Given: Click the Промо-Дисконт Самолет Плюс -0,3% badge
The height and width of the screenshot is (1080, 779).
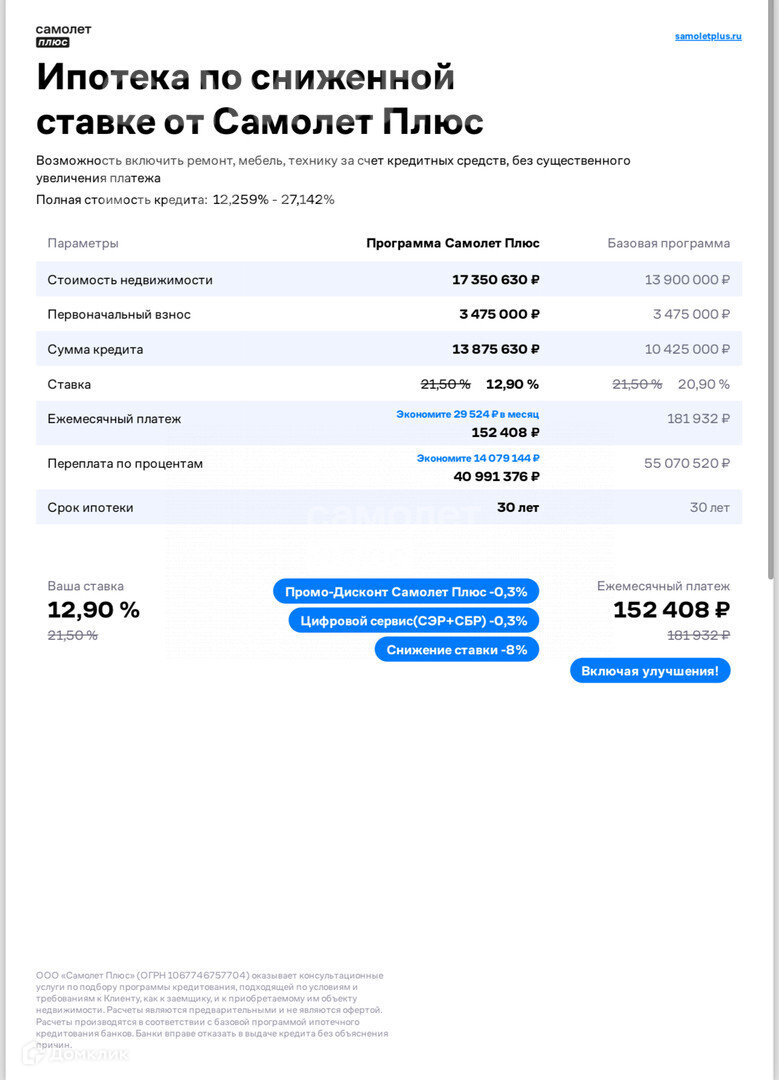Looking at the screenshot, I should point(406,592).
